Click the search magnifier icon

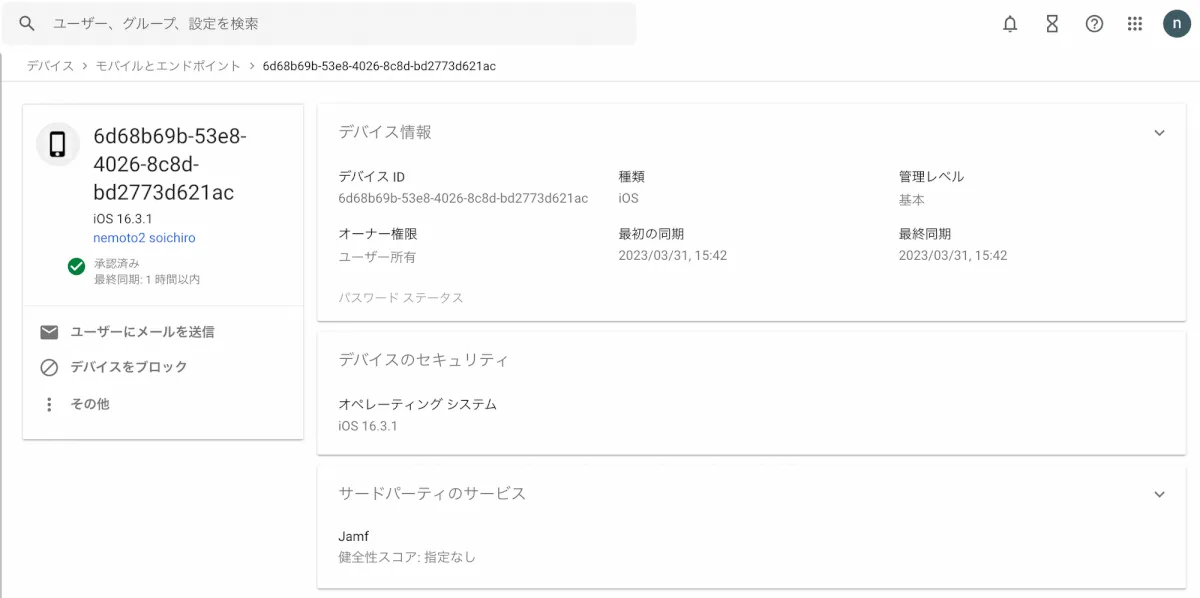tap(27, 23)
